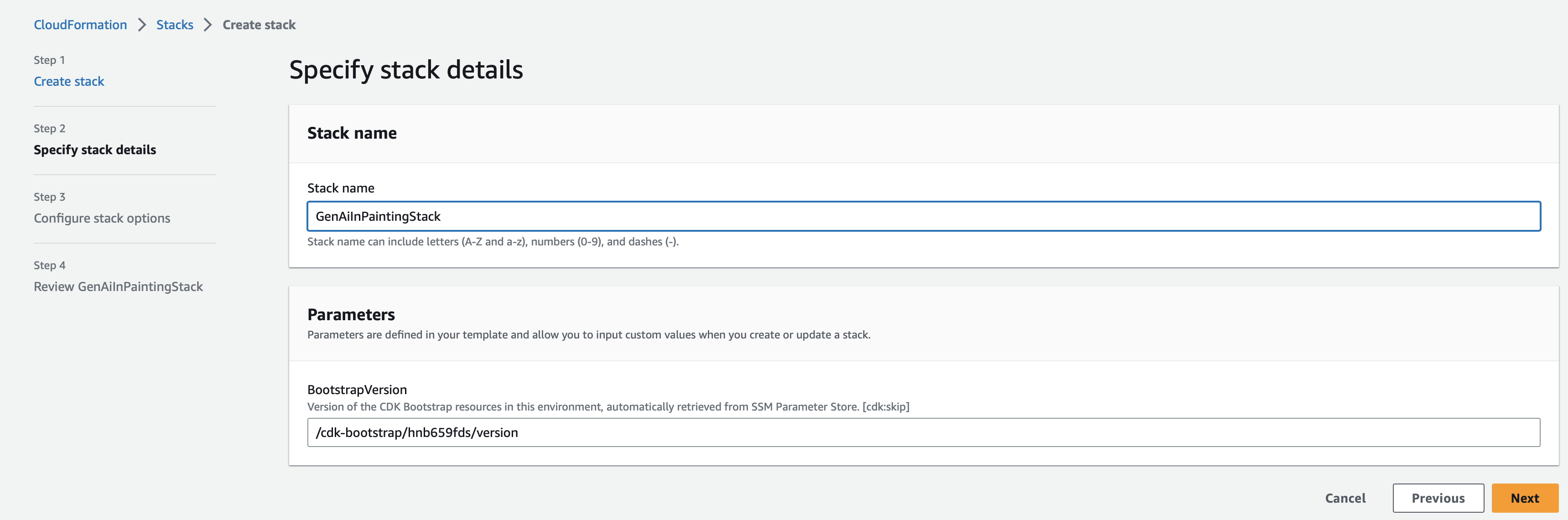Proceed with the orange Next button
This screenshot has height=520, width=1568.
pos(1524,498)
